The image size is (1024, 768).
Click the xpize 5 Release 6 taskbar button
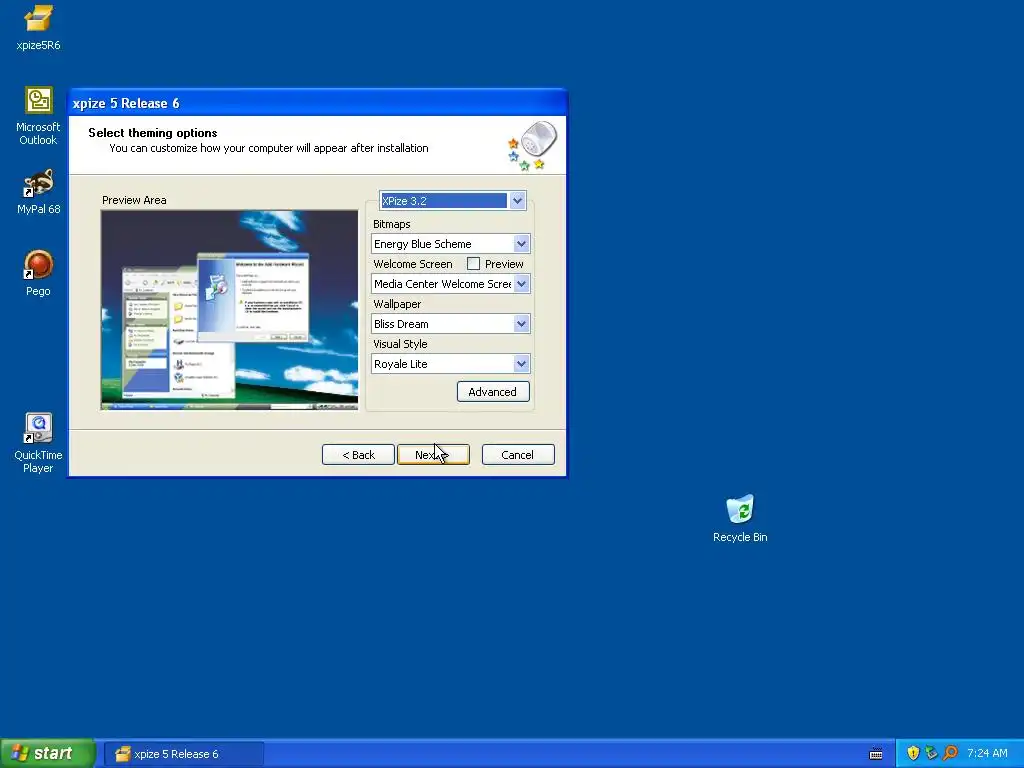(x=184, y=754)
